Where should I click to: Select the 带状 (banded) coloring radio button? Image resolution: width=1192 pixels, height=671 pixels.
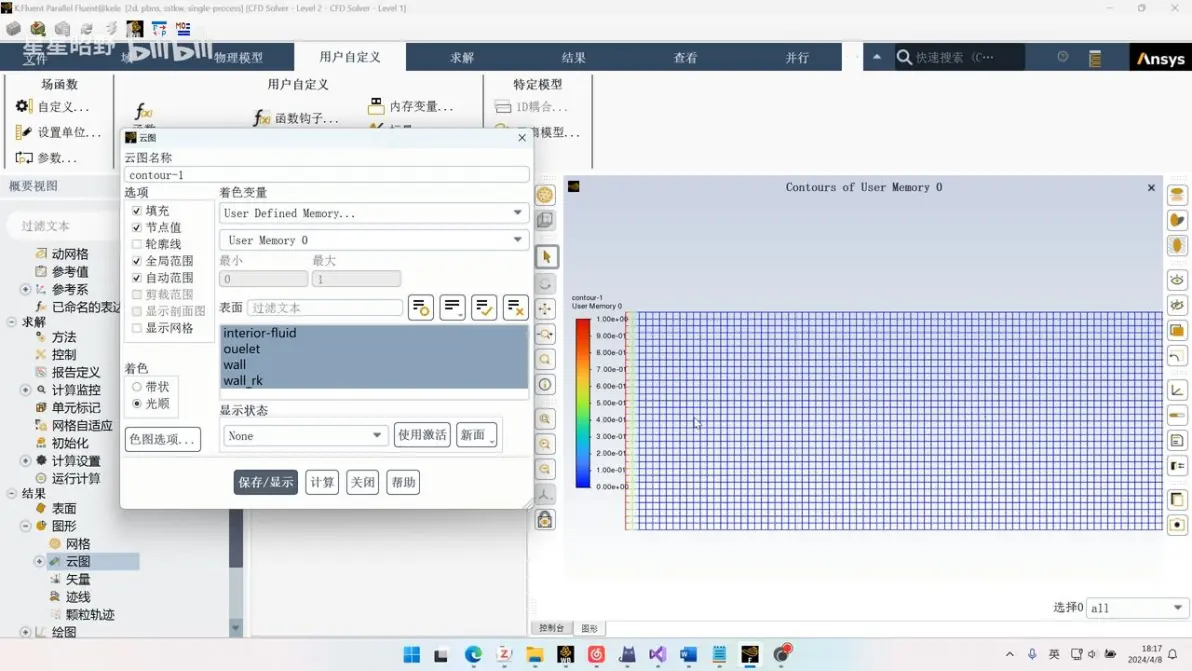point(137,387)
